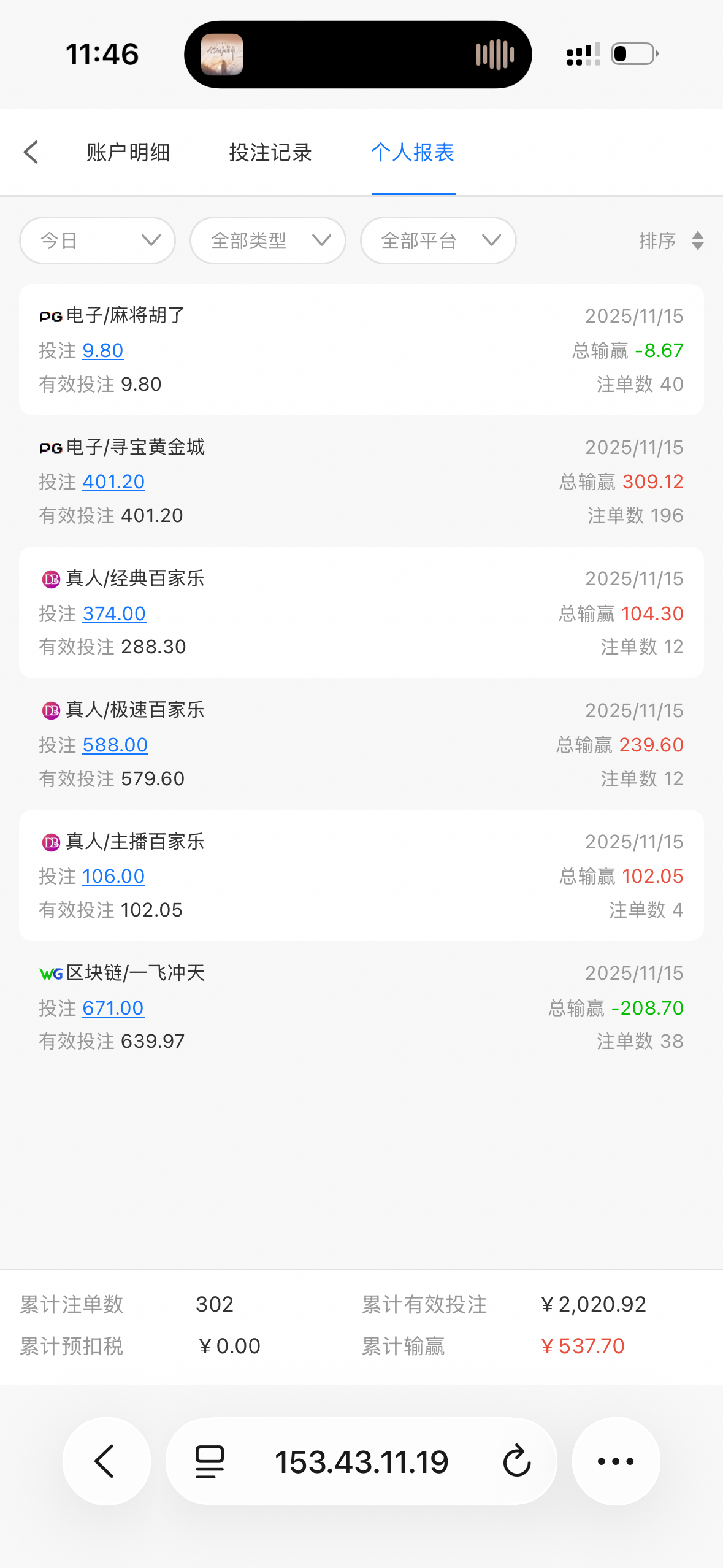Expand the 全部平台 platform dropdown
723x1568 pixels.
(x=438, y=240)
